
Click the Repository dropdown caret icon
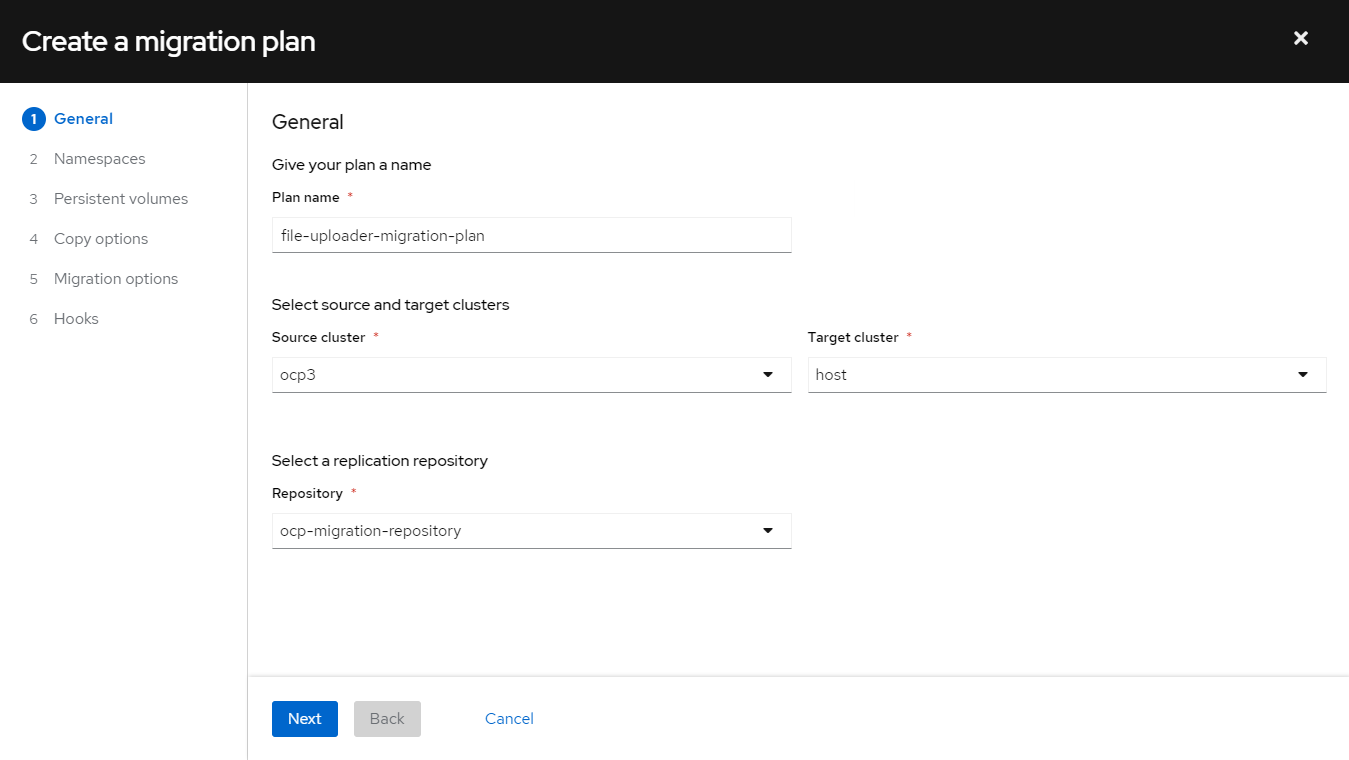(x=768, y=530)
